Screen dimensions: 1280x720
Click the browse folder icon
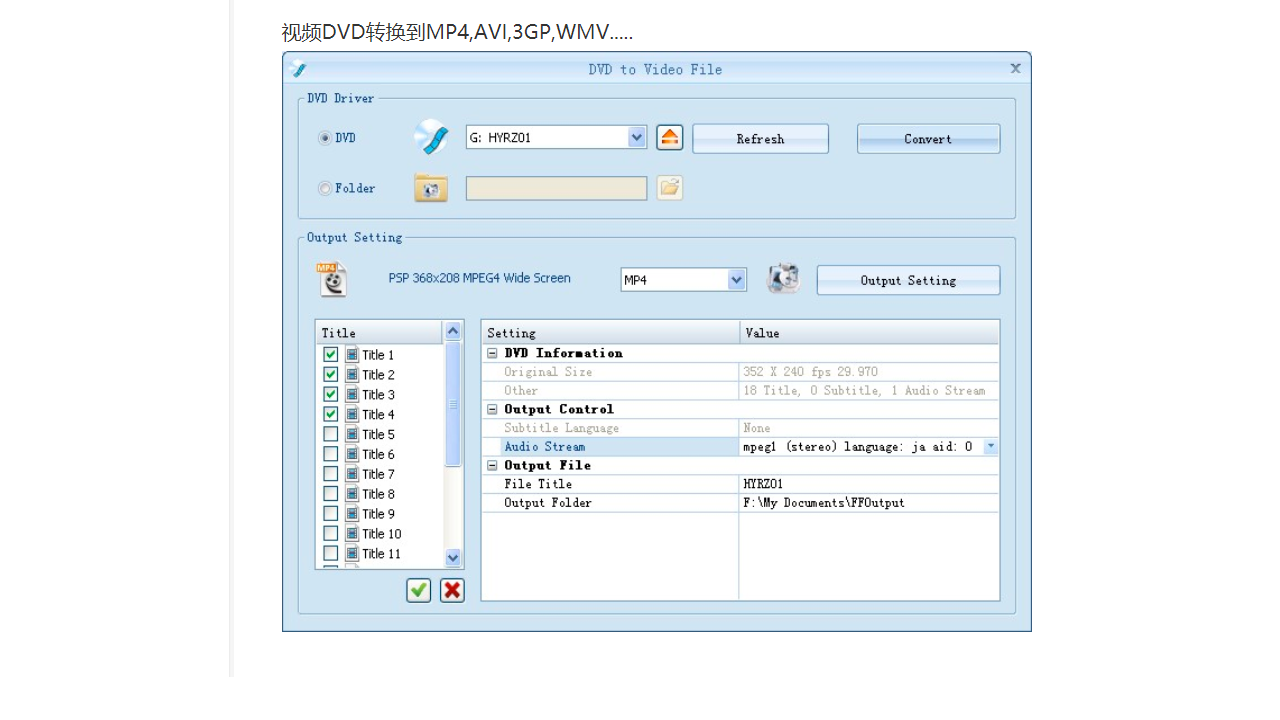pyautogui.click(x=670, y=188)
